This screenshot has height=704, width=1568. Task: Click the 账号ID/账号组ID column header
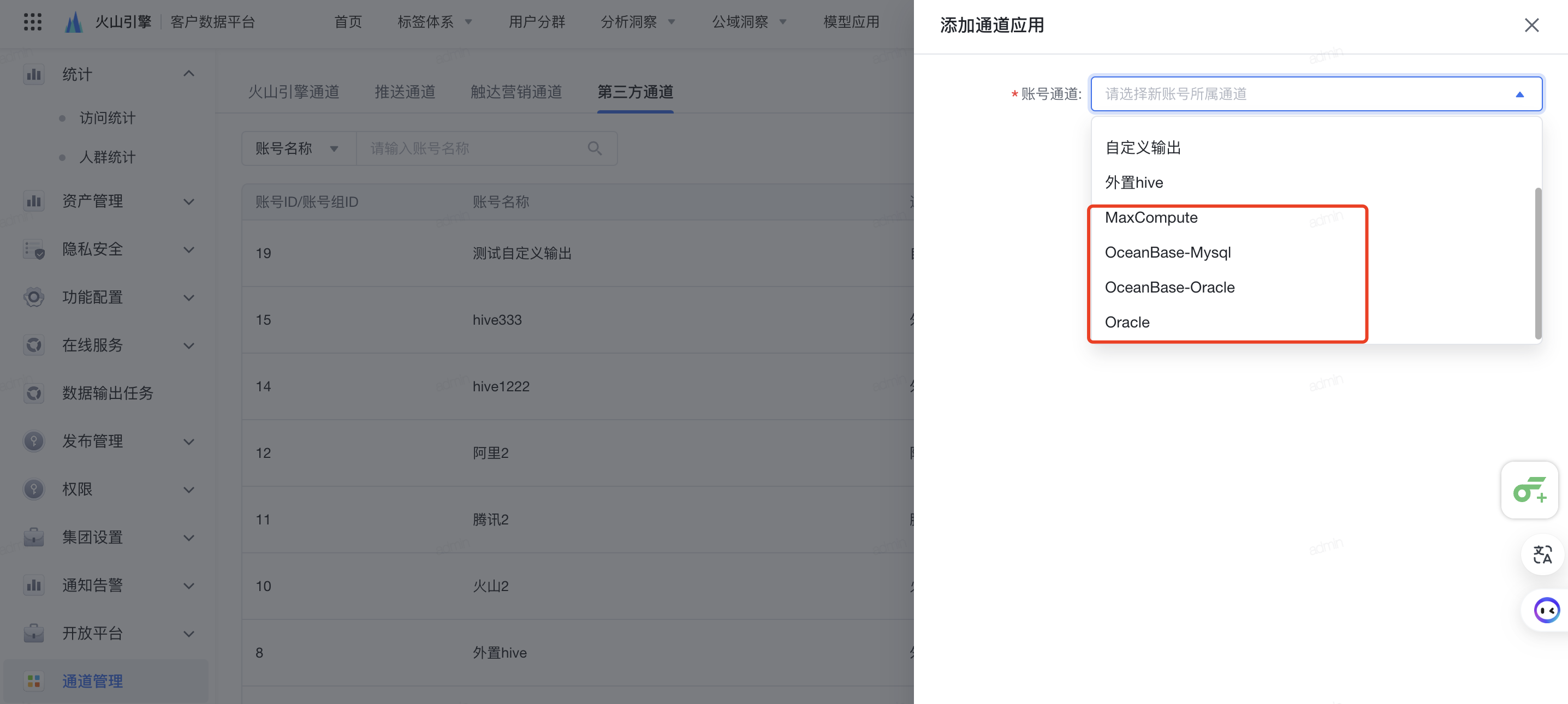coord(306,201)
